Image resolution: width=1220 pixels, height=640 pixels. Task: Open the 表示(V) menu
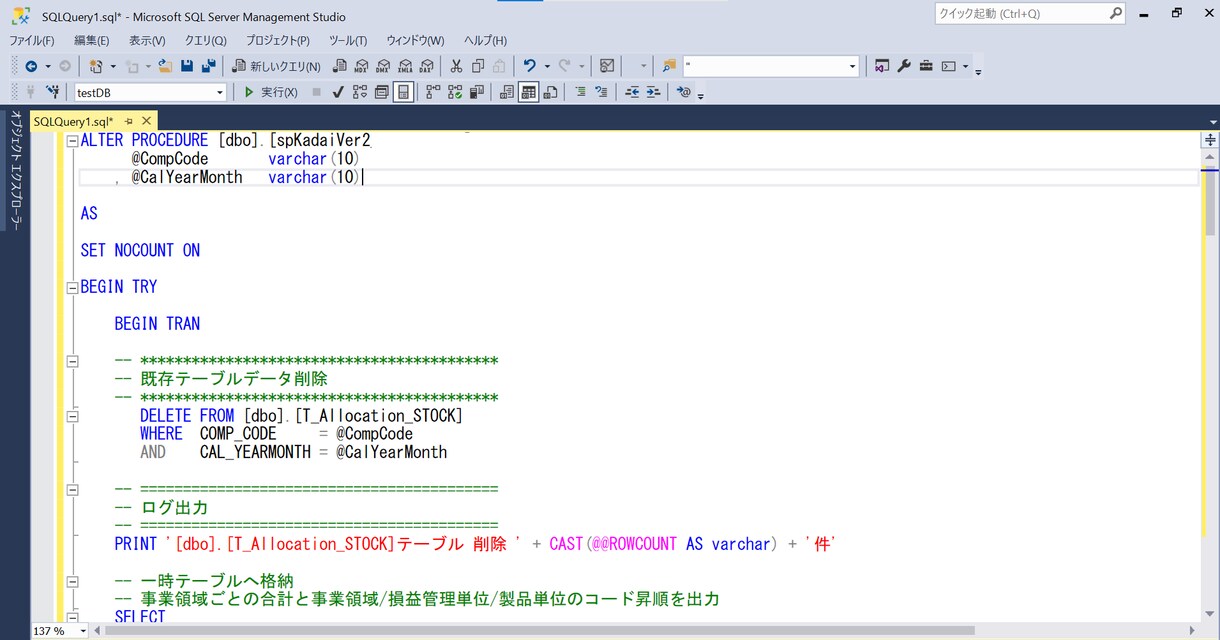point(147,40)
